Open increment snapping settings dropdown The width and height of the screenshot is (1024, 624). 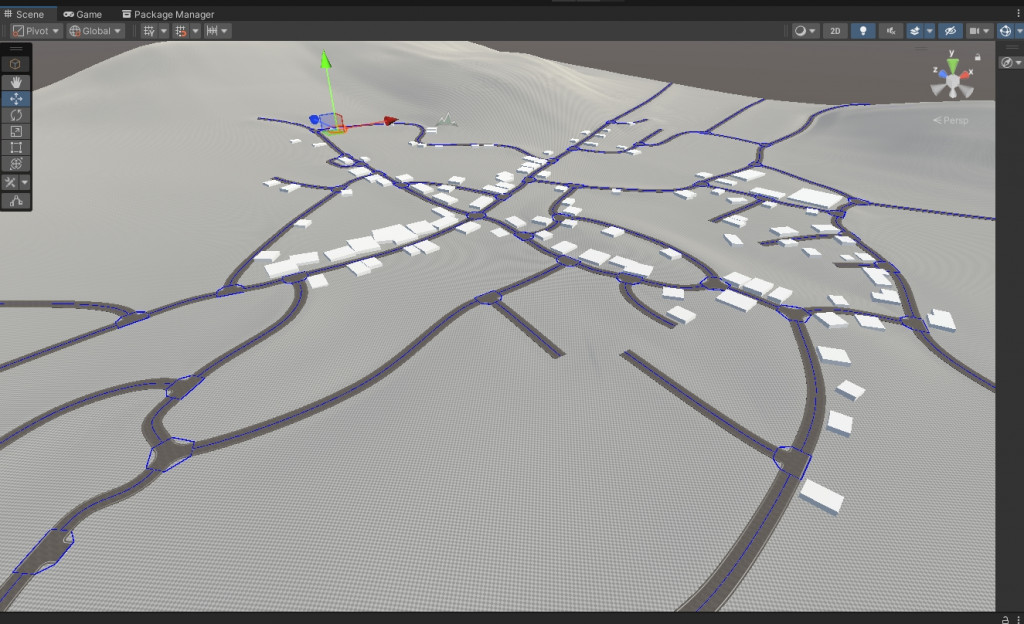217,31
